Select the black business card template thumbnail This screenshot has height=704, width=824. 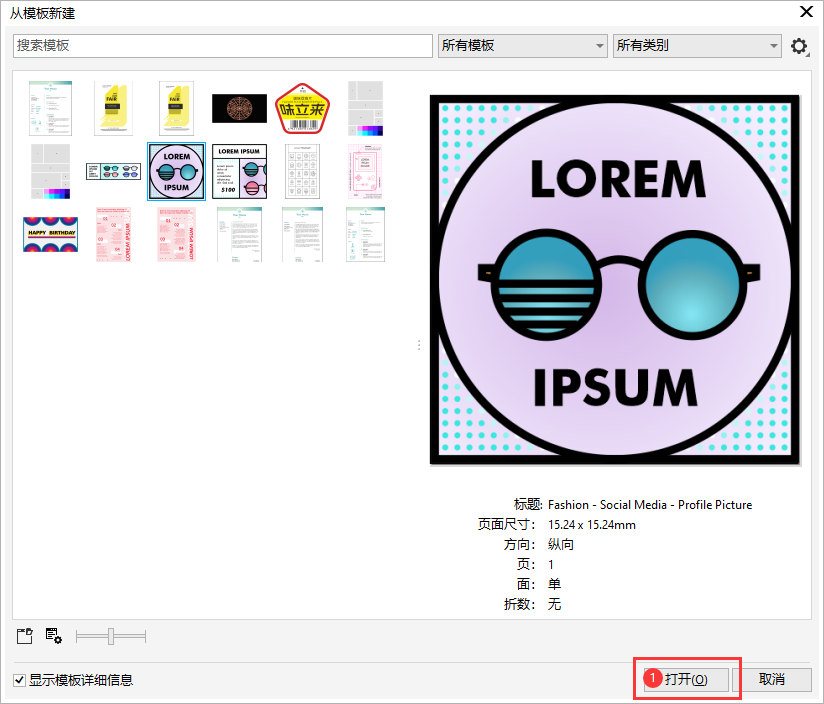[x=239, y=108]
